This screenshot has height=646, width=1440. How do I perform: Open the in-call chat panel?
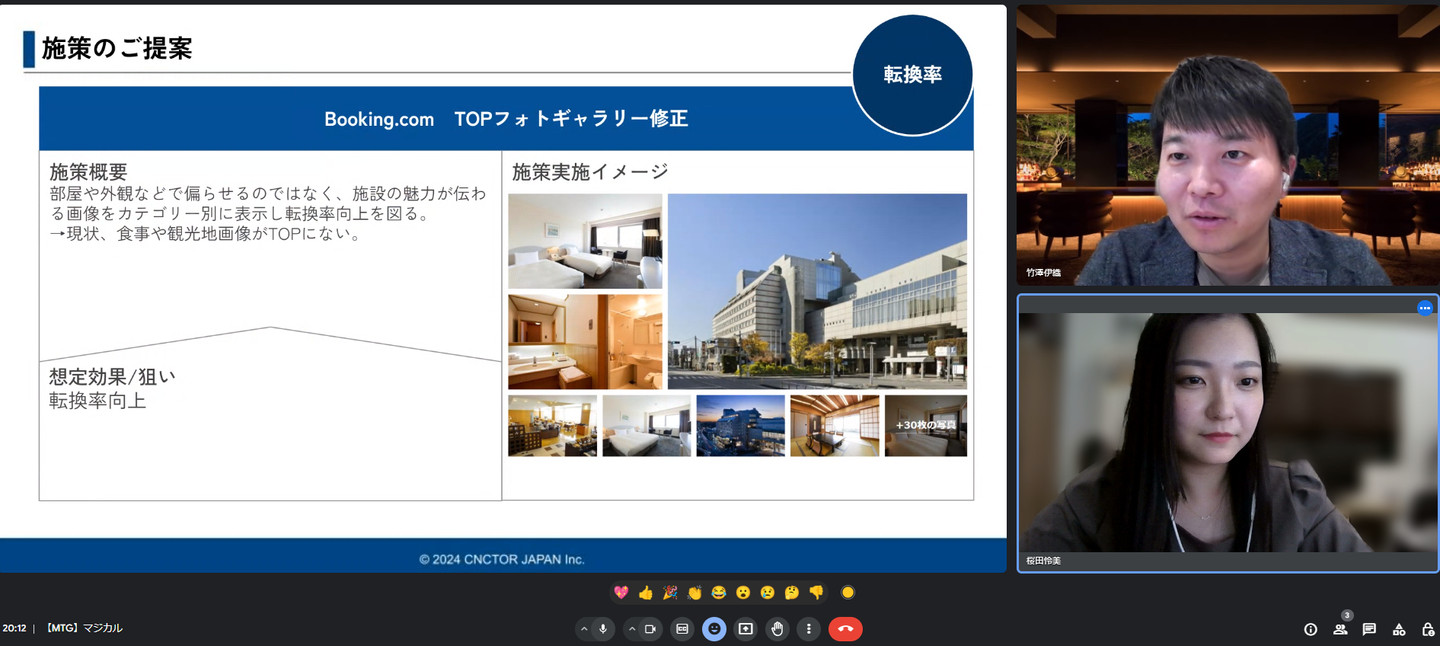pyautogui.click(x=1369, y=629)
